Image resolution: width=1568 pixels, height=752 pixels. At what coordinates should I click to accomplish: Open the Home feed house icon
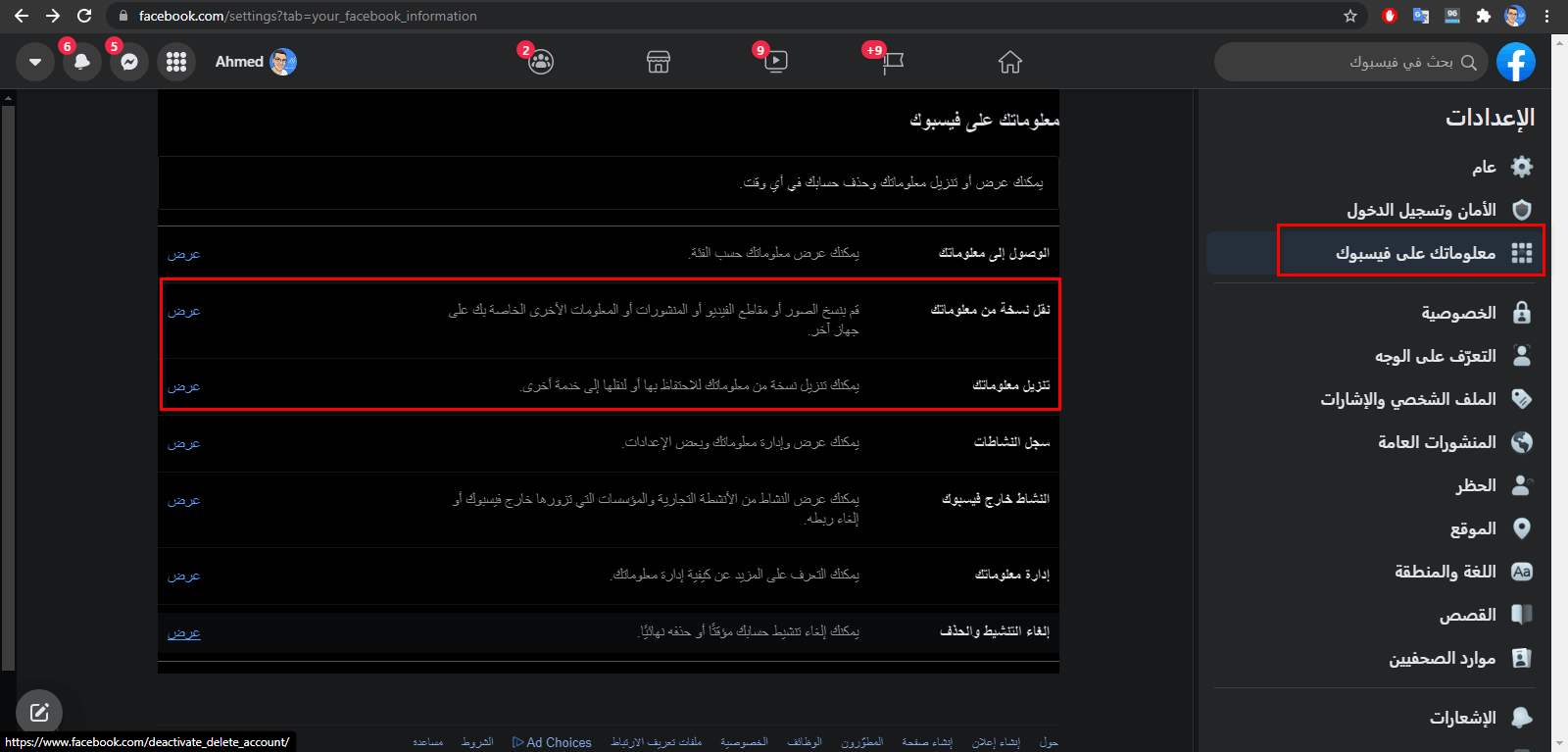click(1010, 63)
